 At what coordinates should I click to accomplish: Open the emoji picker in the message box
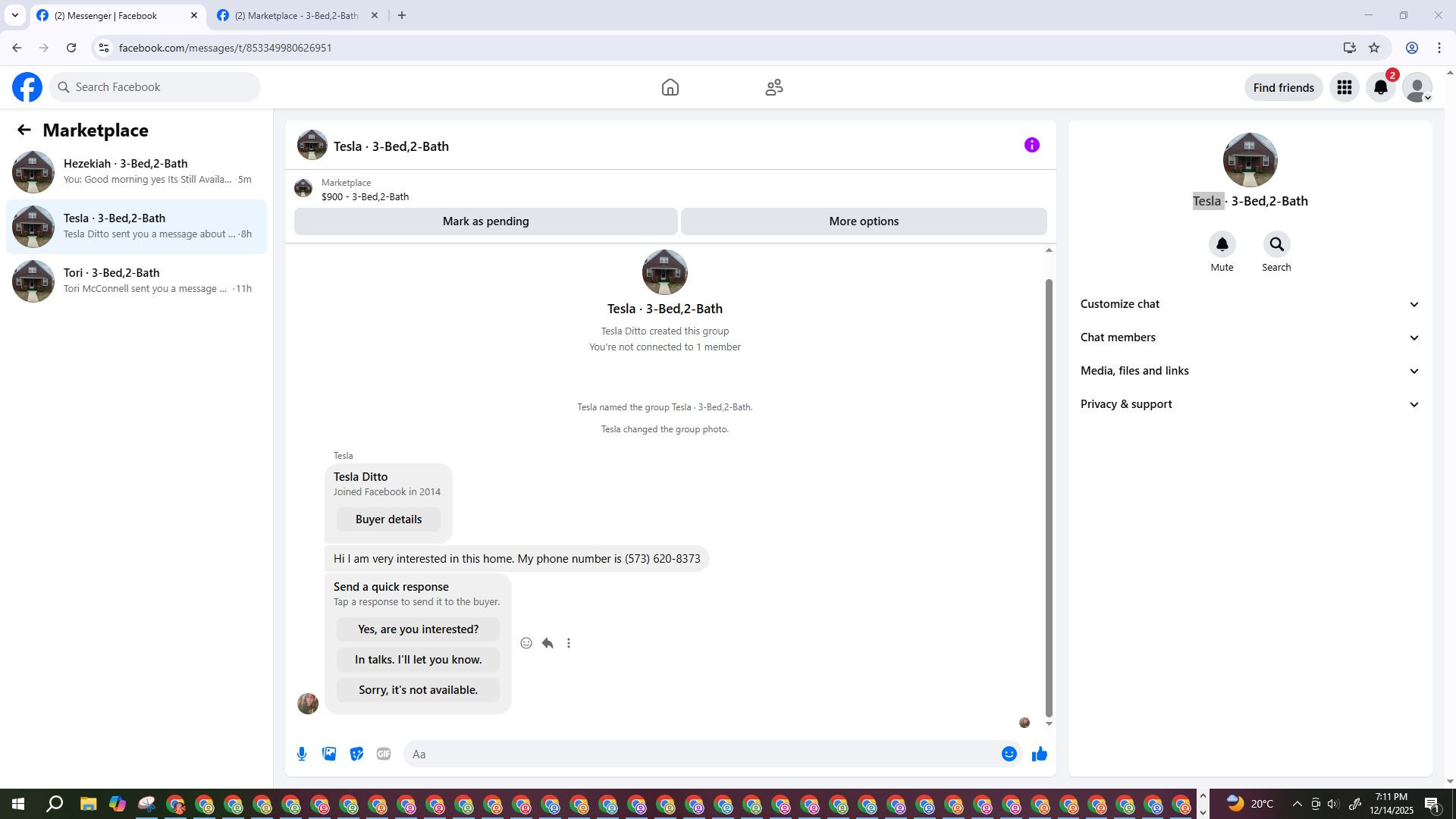pyautogui.click(x=1009, y=754)
